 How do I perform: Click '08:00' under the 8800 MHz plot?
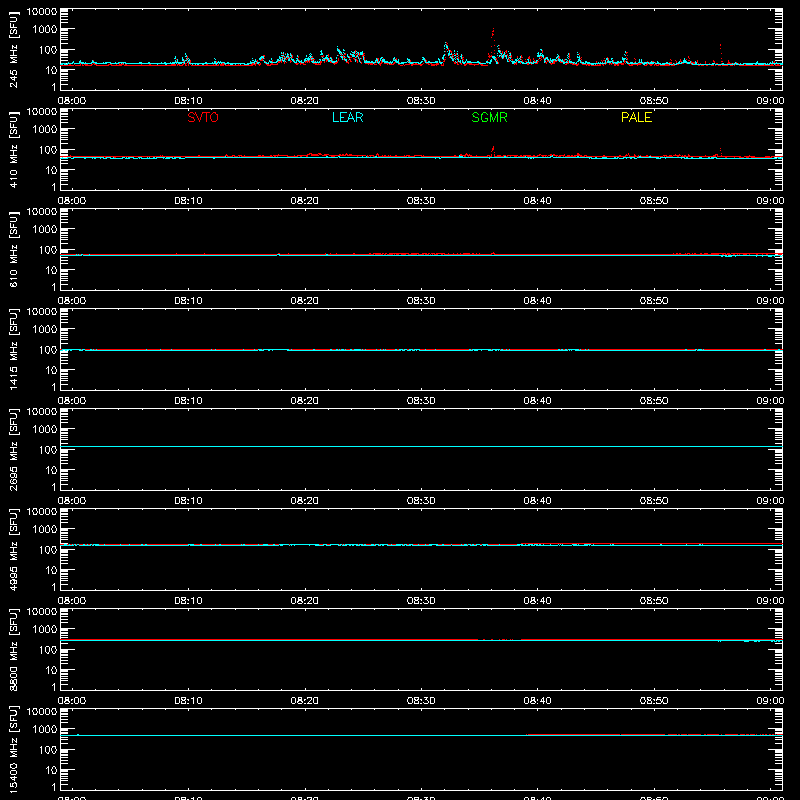pyautogui.click(x=72, y=701)
